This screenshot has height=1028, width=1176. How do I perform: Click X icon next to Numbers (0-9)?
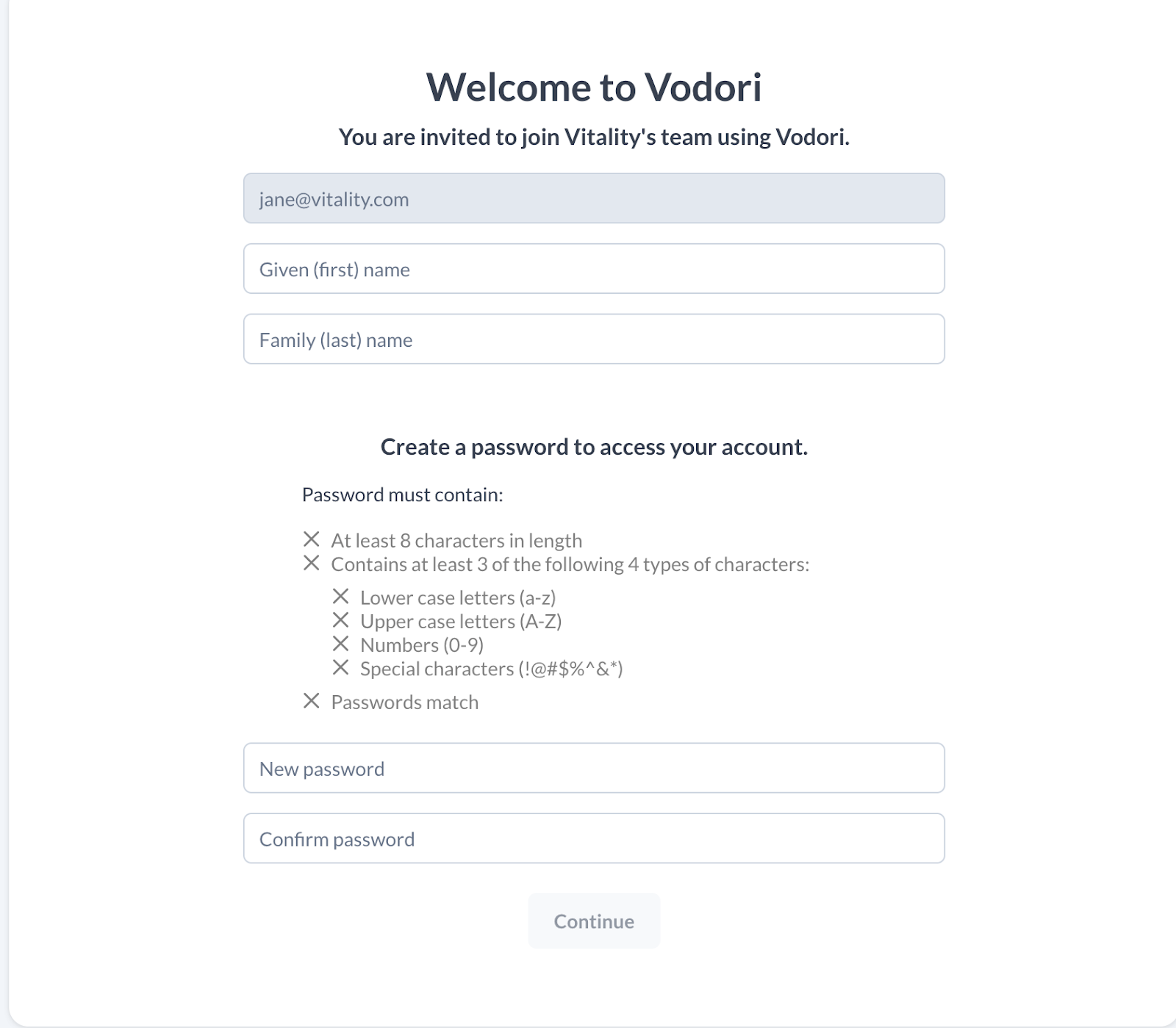point(340,644)
